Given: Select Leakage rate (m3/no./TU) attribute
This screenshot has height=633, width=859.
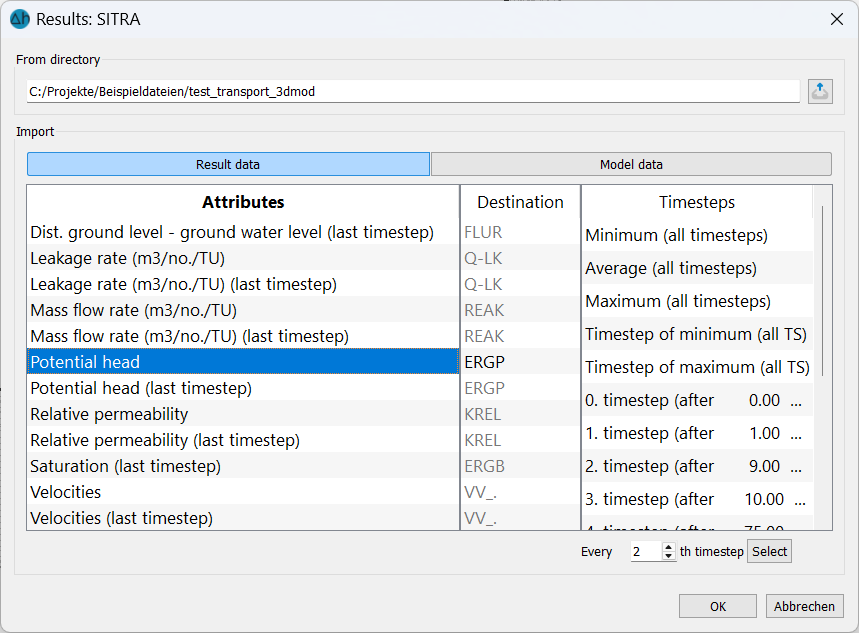Looking at the screenshot, I should [x=243, y=258].
